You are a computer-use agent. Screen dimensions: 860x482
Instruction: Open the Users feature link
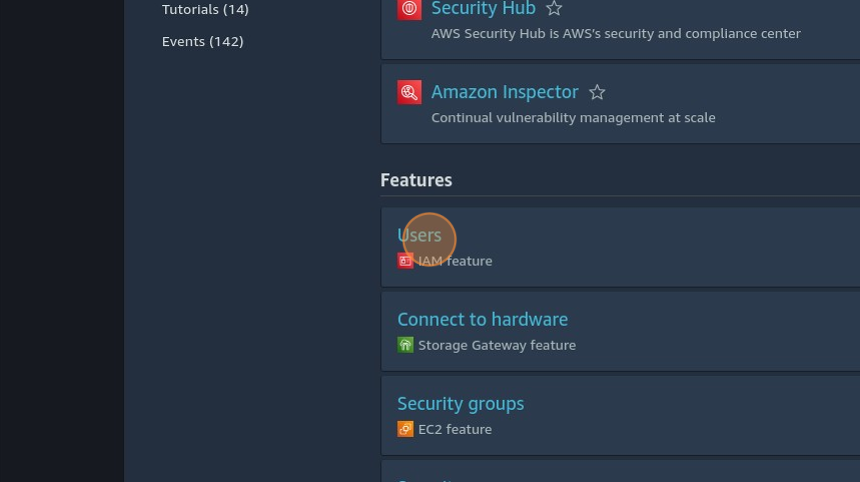point(419,235)
